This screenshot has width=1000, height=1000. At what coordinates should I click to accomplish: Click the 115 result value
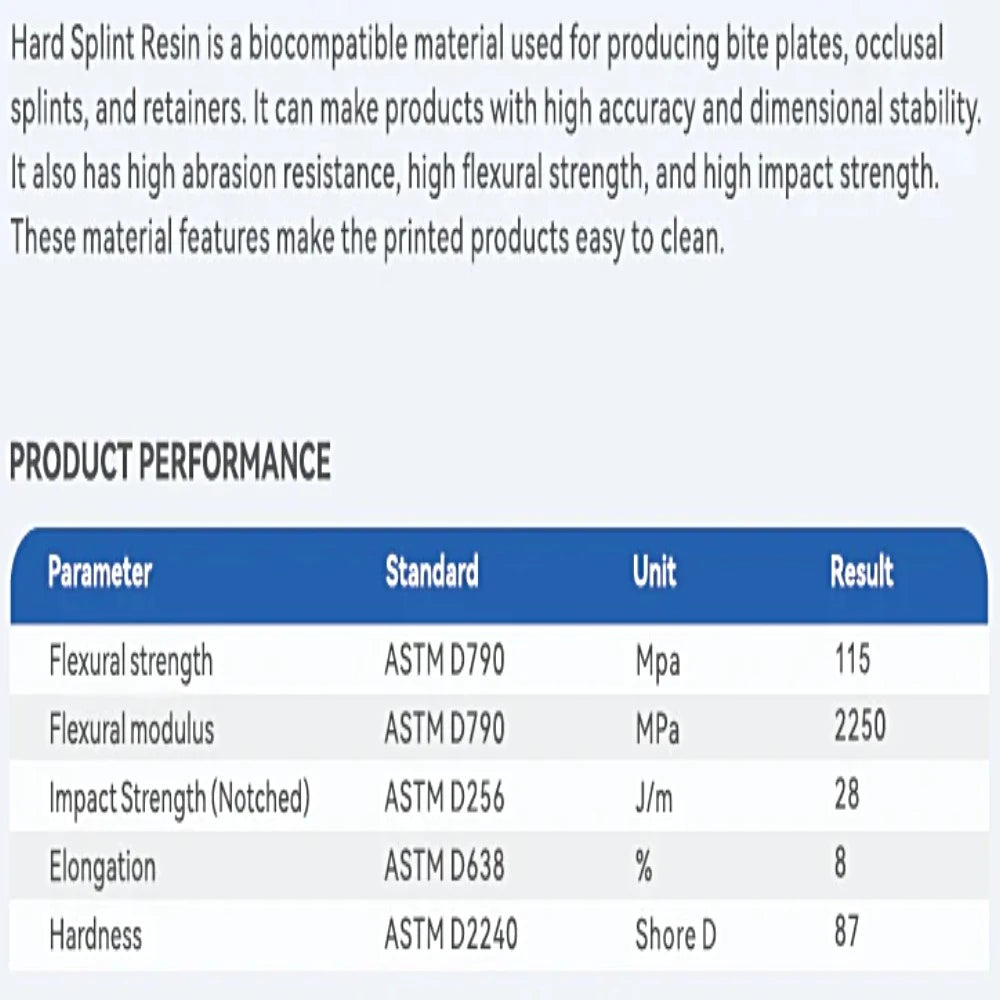click(x=852, y=660)
